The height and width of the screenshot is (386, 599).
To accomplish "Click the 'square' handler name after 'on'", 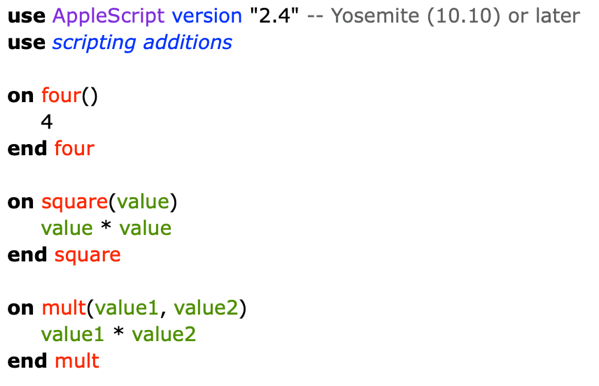I will pyautogui.click(x=75, y=202).
